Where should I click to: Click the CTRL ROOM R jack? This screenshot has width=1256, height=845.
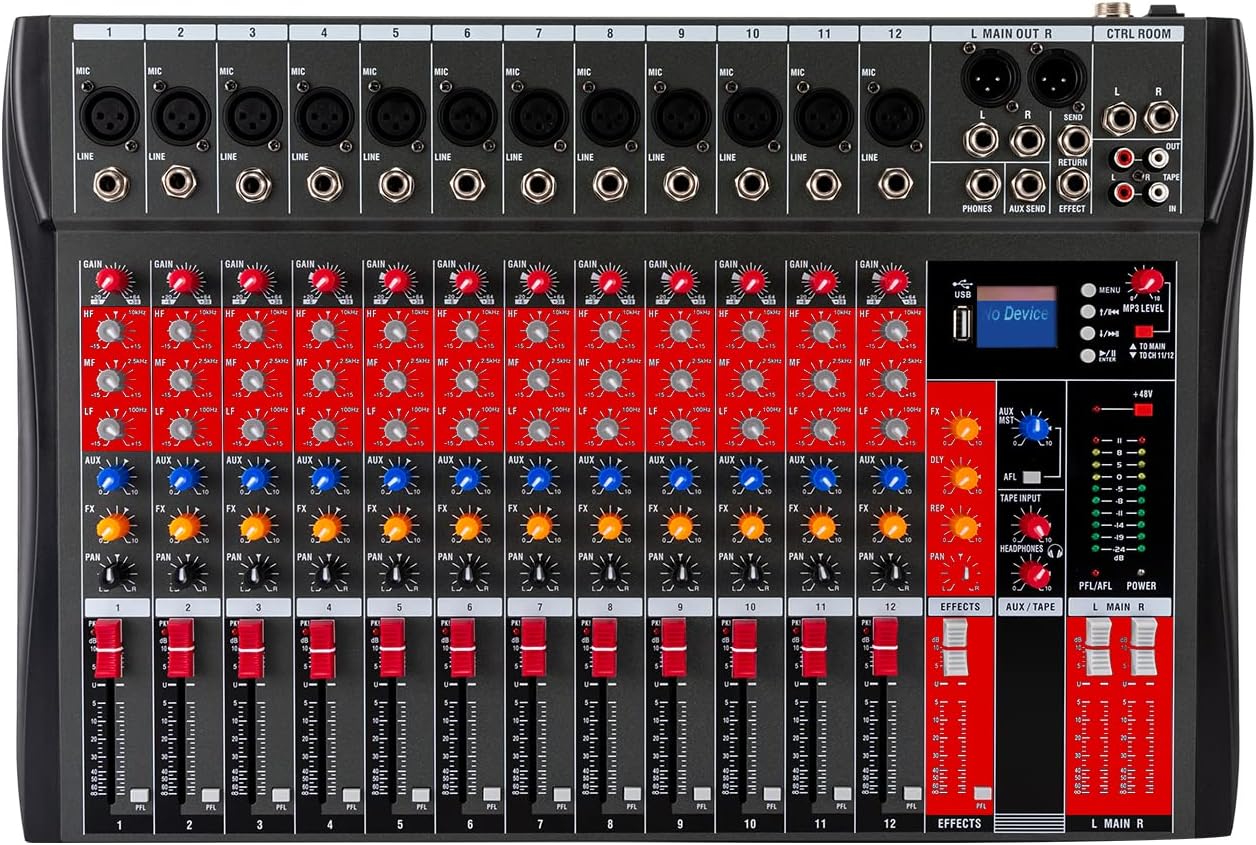[x=1160, y=119]
